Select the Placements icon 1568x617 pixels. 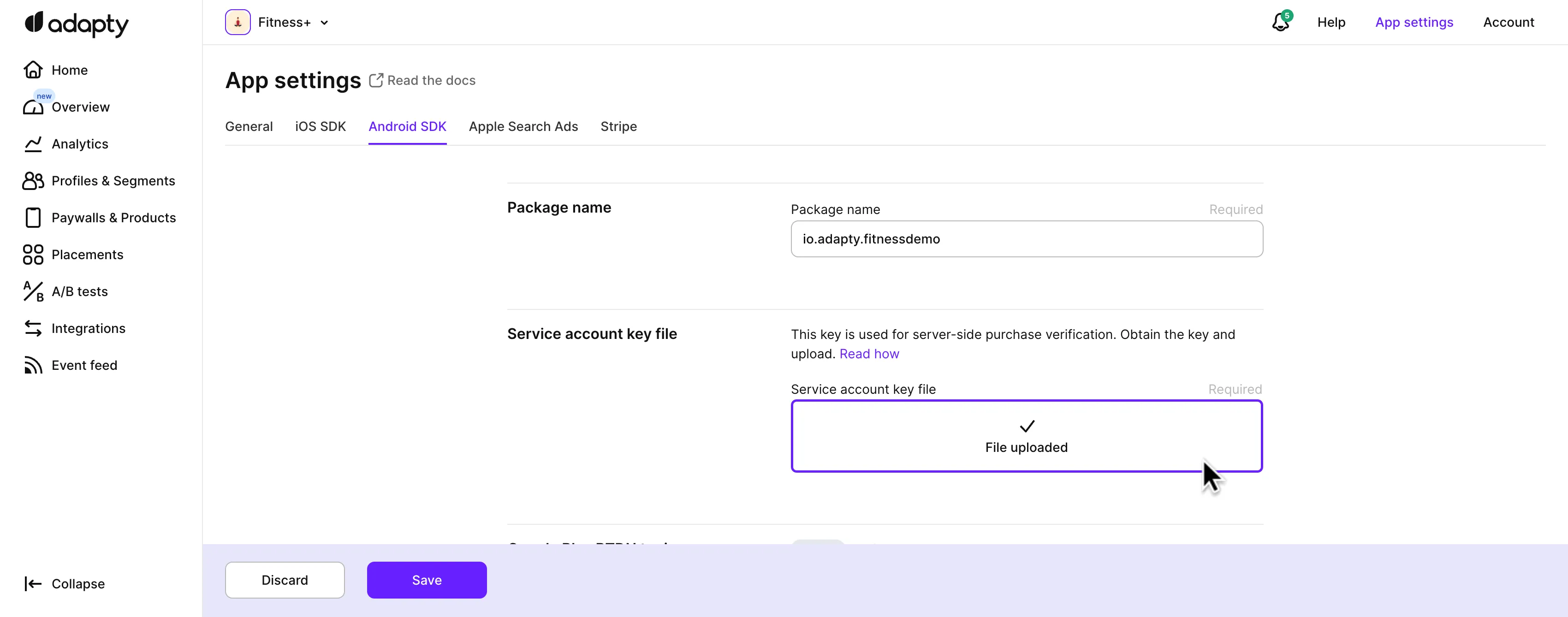[x=34, y=255]
